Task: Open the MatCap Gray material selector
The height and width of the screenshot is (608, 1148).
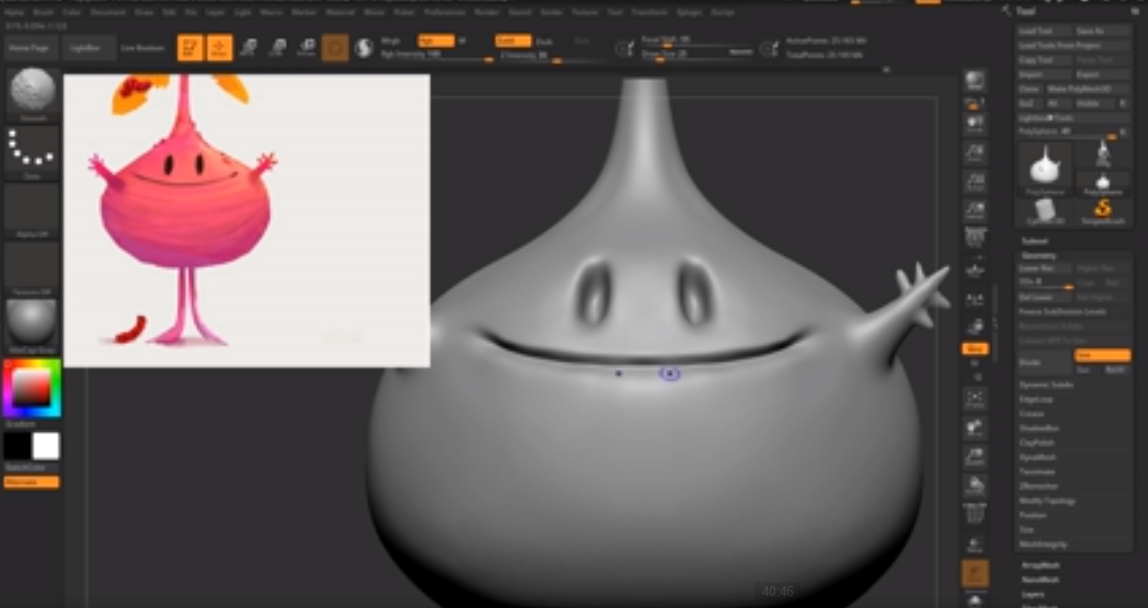Action: click(32, 324)
